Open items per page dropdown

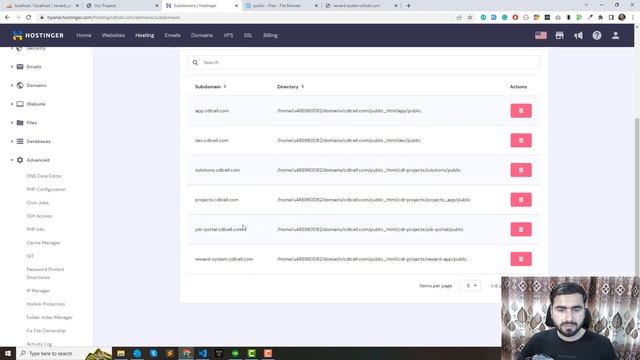[x=471, y=286]
